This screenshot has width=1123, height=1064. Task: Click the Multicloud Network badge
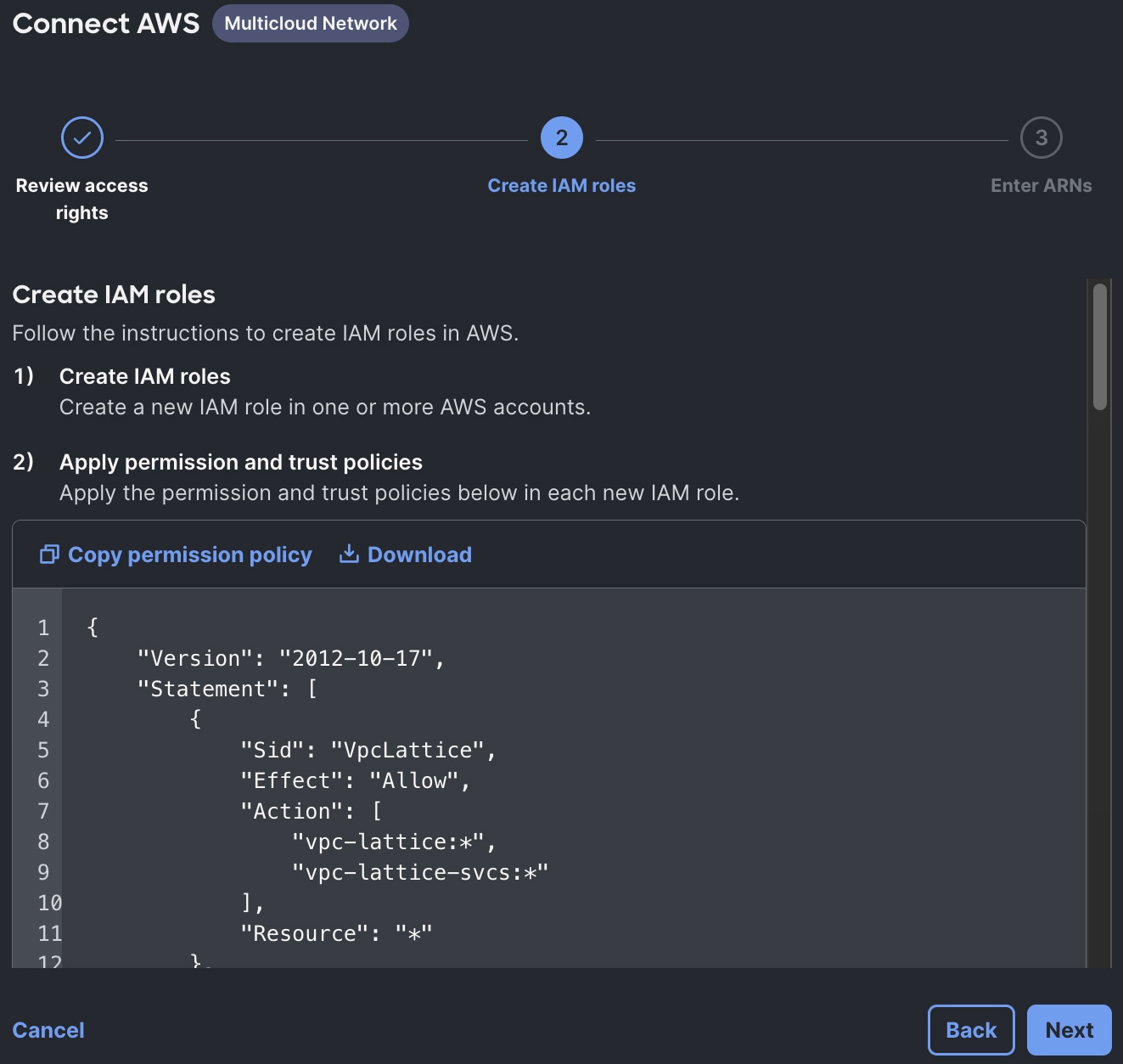click(311, 23)
